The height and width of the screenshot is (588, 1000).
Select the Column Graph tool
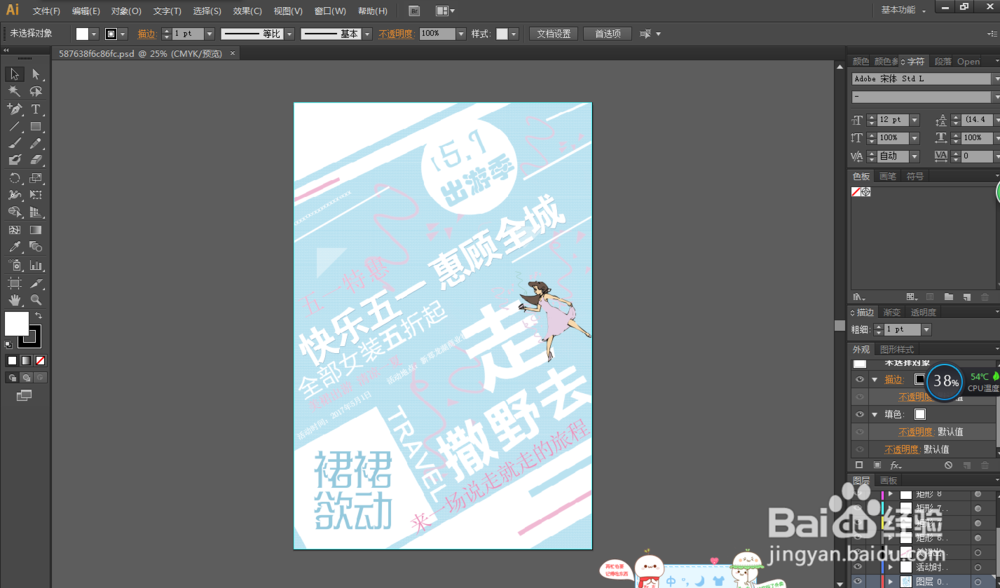click(x=36, y=265)
